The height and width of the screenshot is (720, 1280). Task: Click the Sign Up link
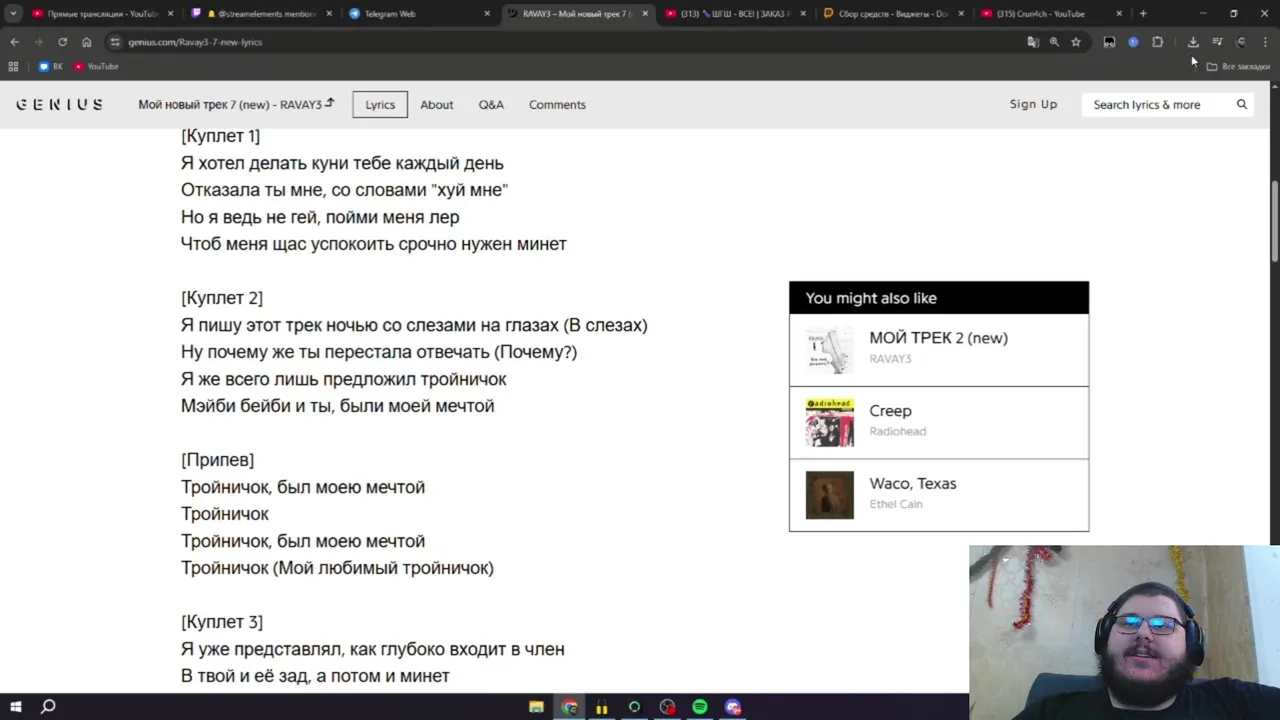tap(1033, 104)
